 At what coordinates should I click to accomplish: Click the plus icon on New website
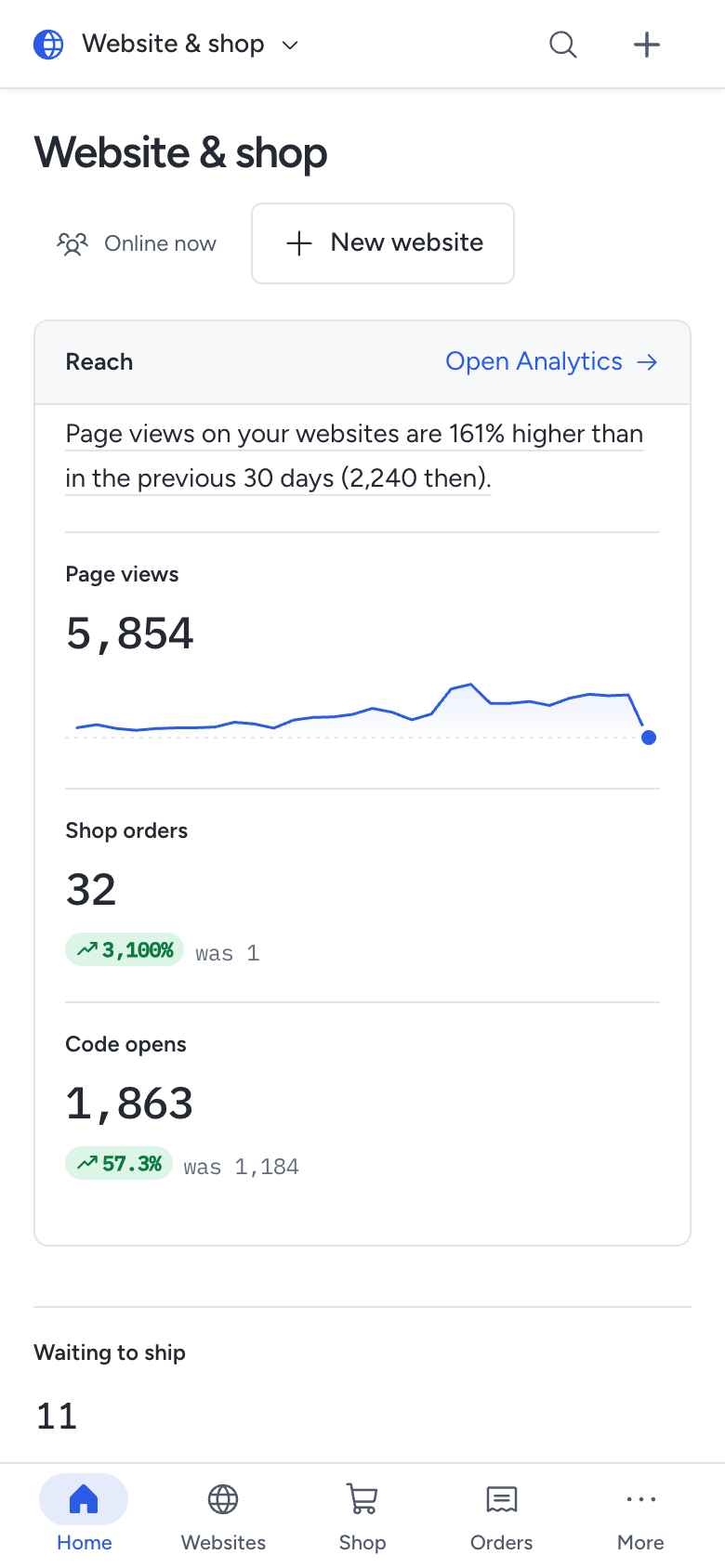click(298, 243)
